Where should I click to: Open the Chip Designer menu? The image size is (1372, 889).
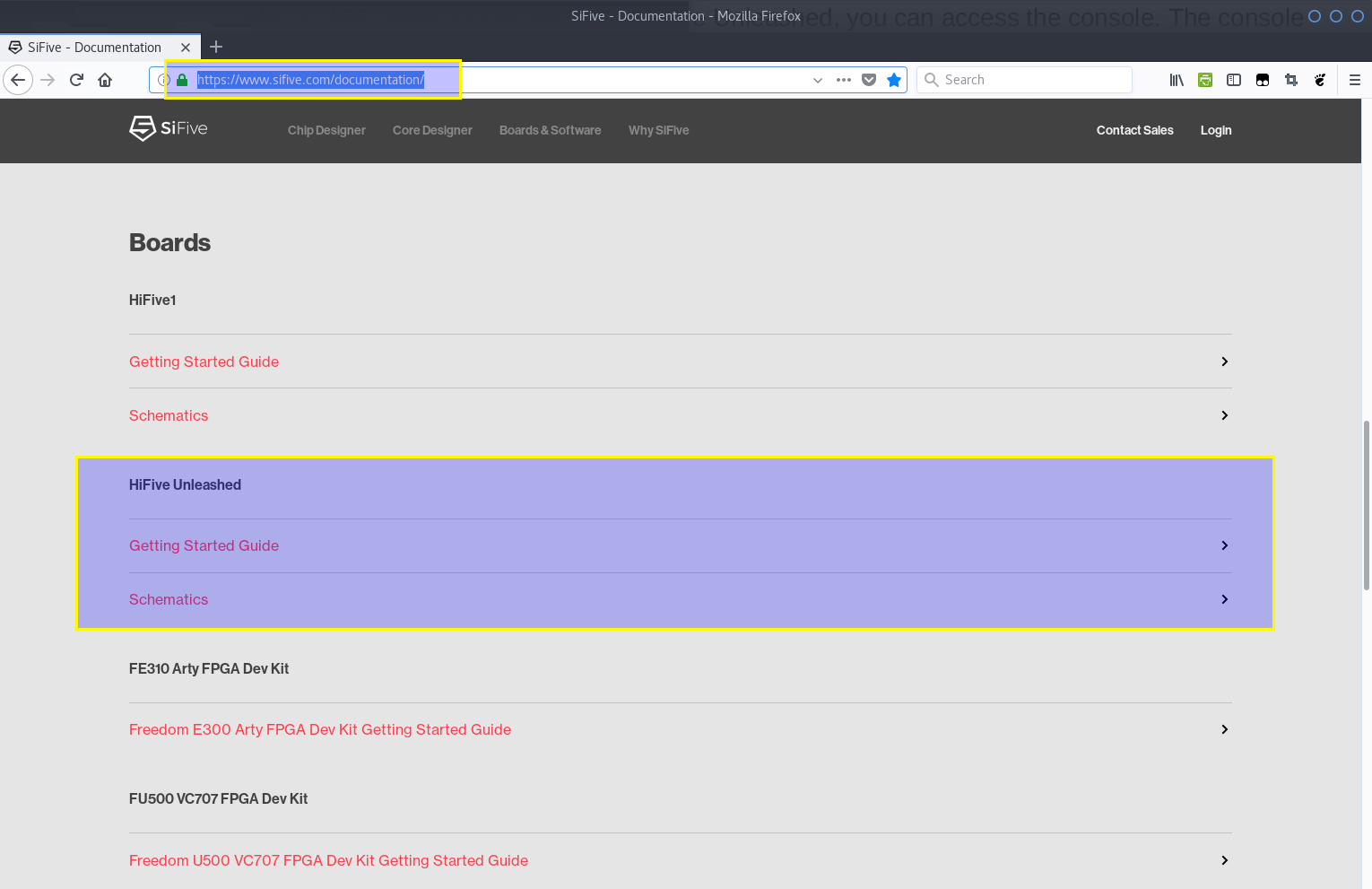[x=326, y=130]
